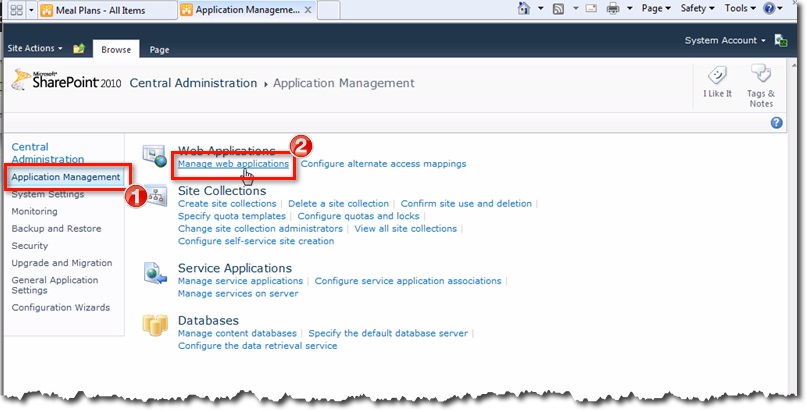Open General Application Settings
The image size is (807, 412).
[55, 285]
